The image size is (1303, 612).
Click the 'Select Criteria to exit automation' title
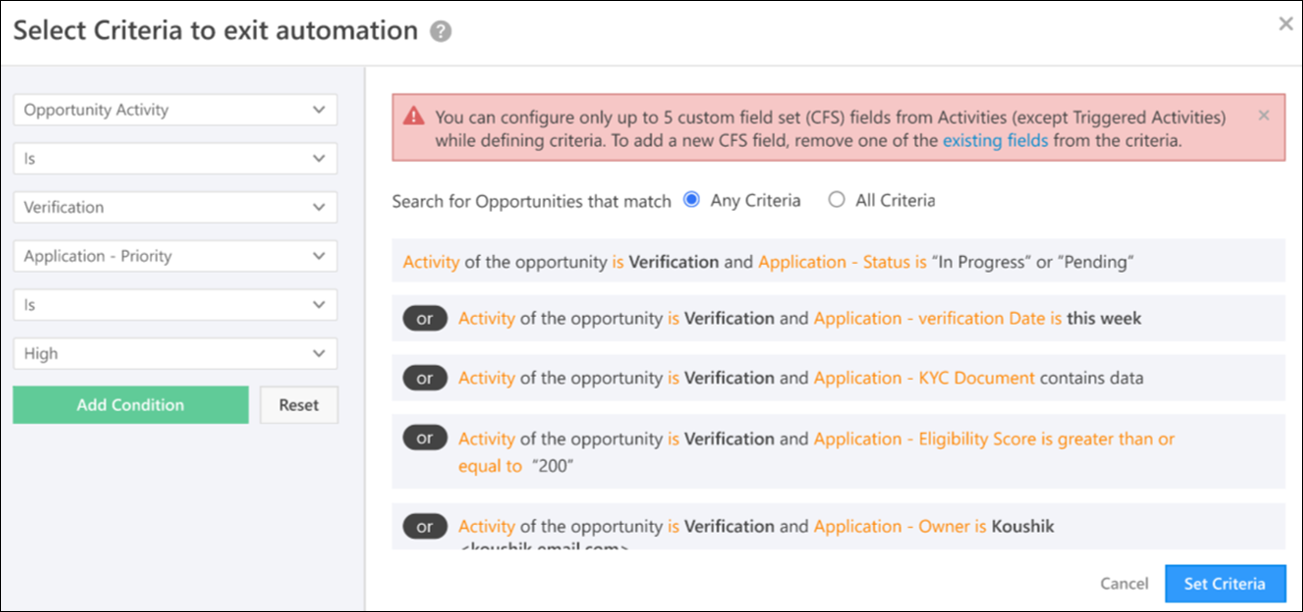pos(216,31)
